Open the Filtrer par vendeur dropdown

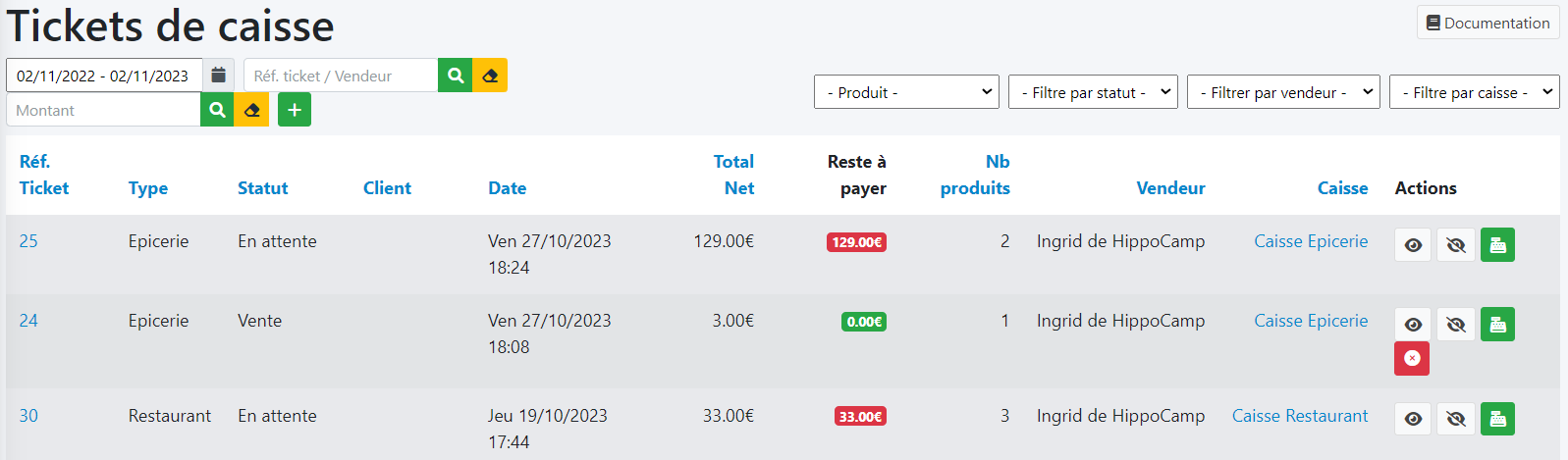point(1283,92)
